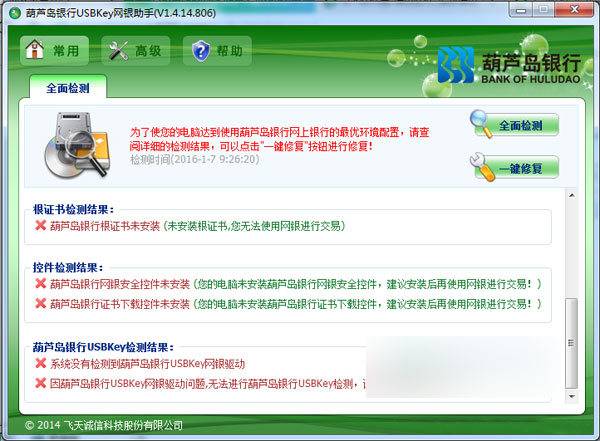Click red X beside 根证书未安装 result
This screenshot has height=441, width=600.
(x=41, y=225)
